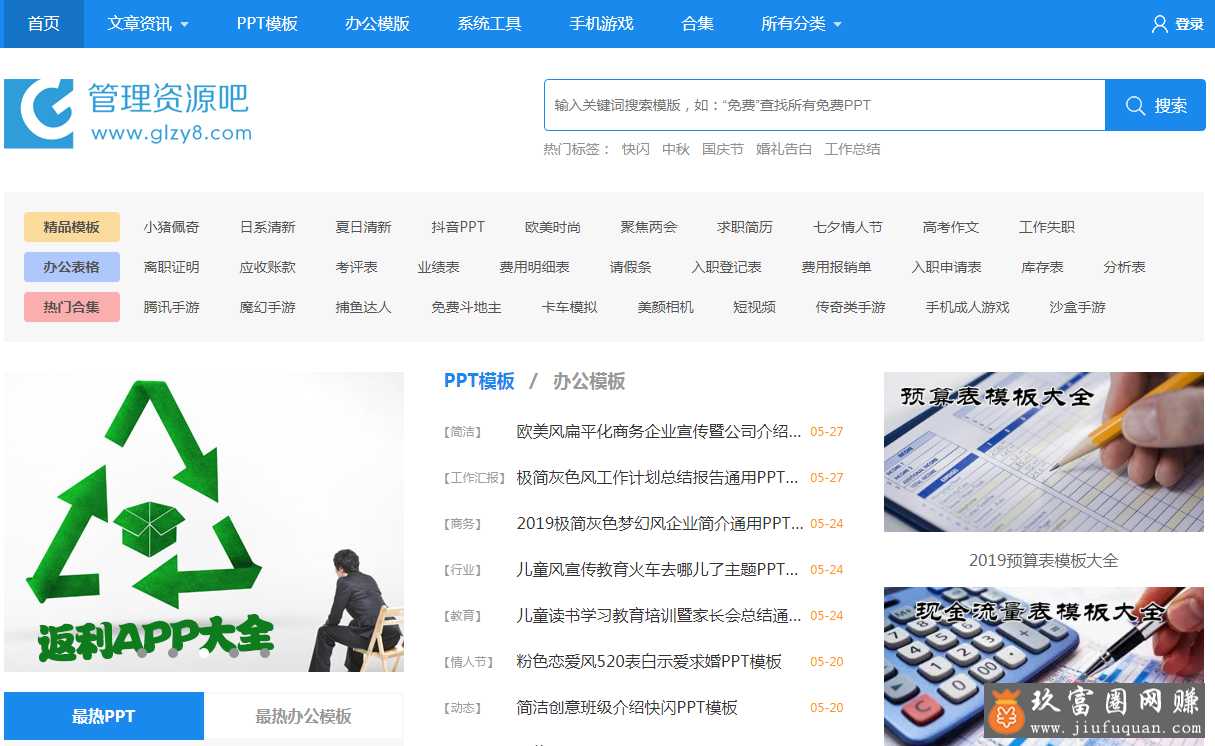
Task: Select the PPT模板 tab above the article list
Action: tap(479, 381)
